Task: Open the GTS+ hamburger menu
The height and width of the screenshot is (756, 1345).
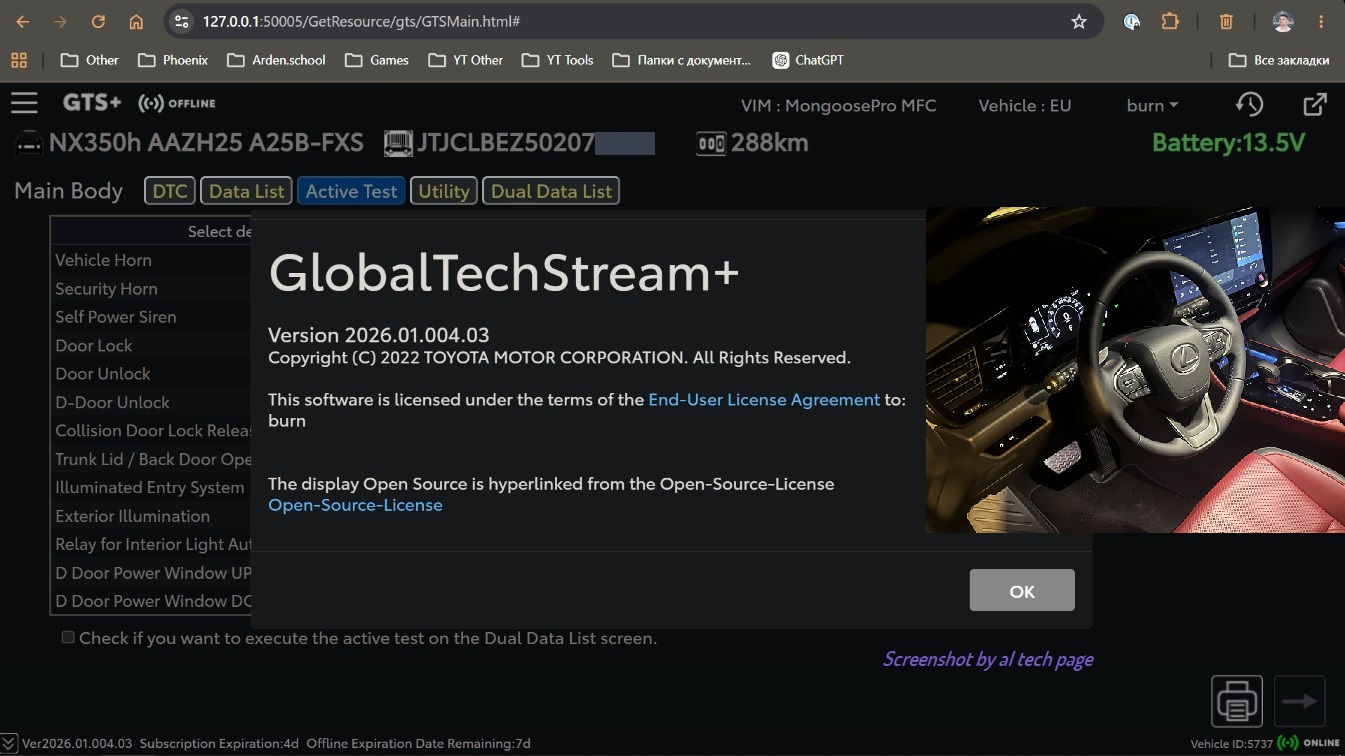Action: 24,103
